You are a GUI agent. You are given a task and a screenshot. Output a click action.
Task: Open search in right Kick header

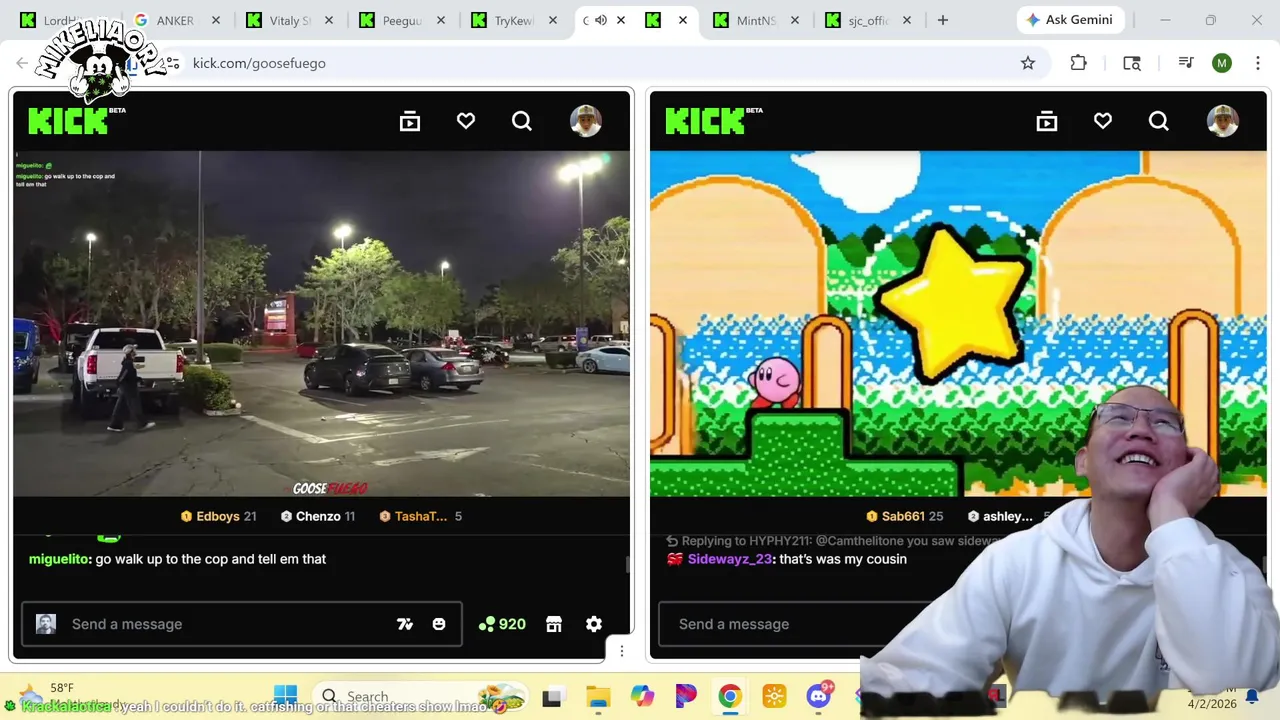[1159, 121]
